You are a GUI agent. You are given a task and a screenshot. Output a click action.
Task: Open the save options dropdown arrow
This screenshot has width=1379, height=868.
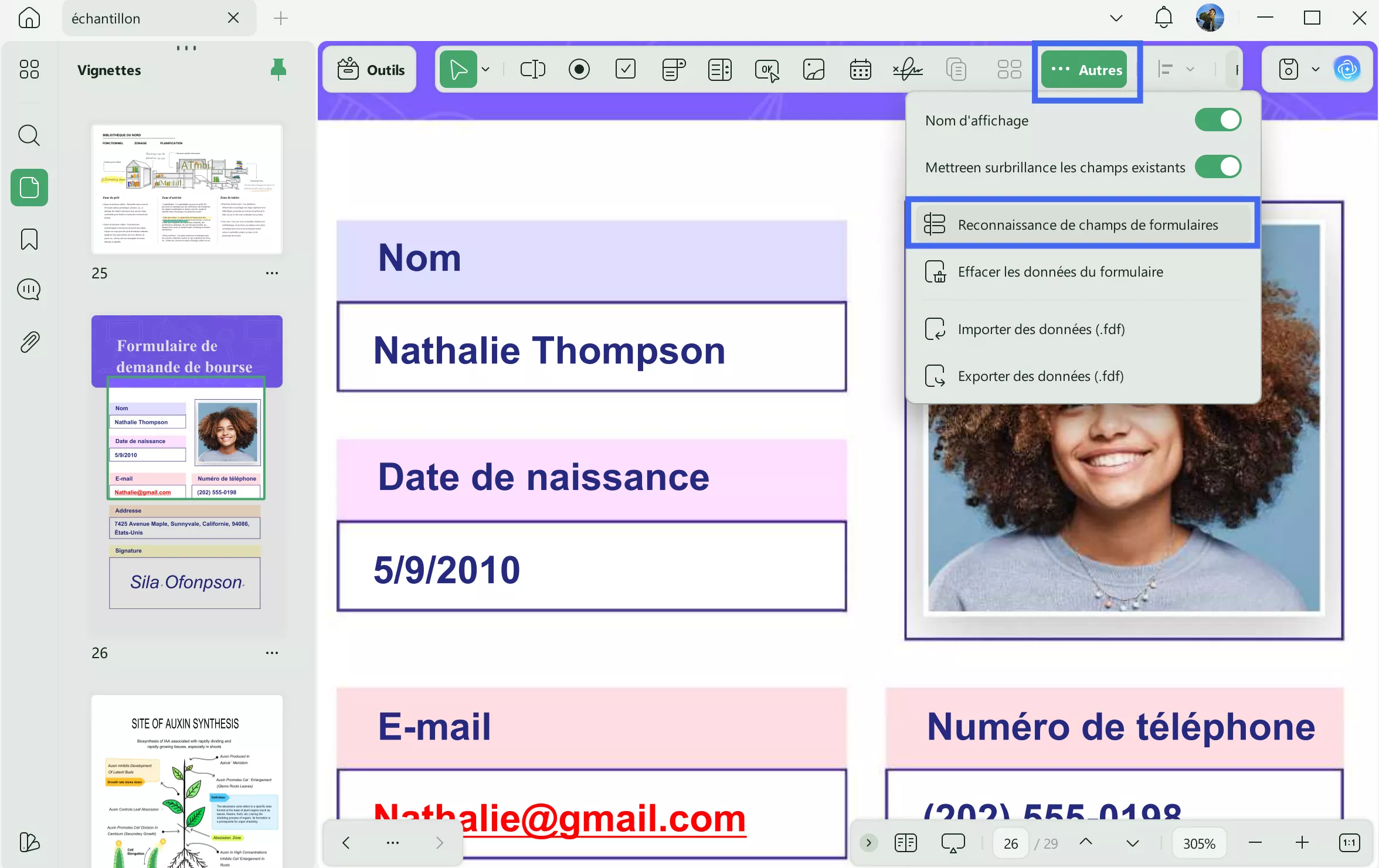tap(1315, 70)
